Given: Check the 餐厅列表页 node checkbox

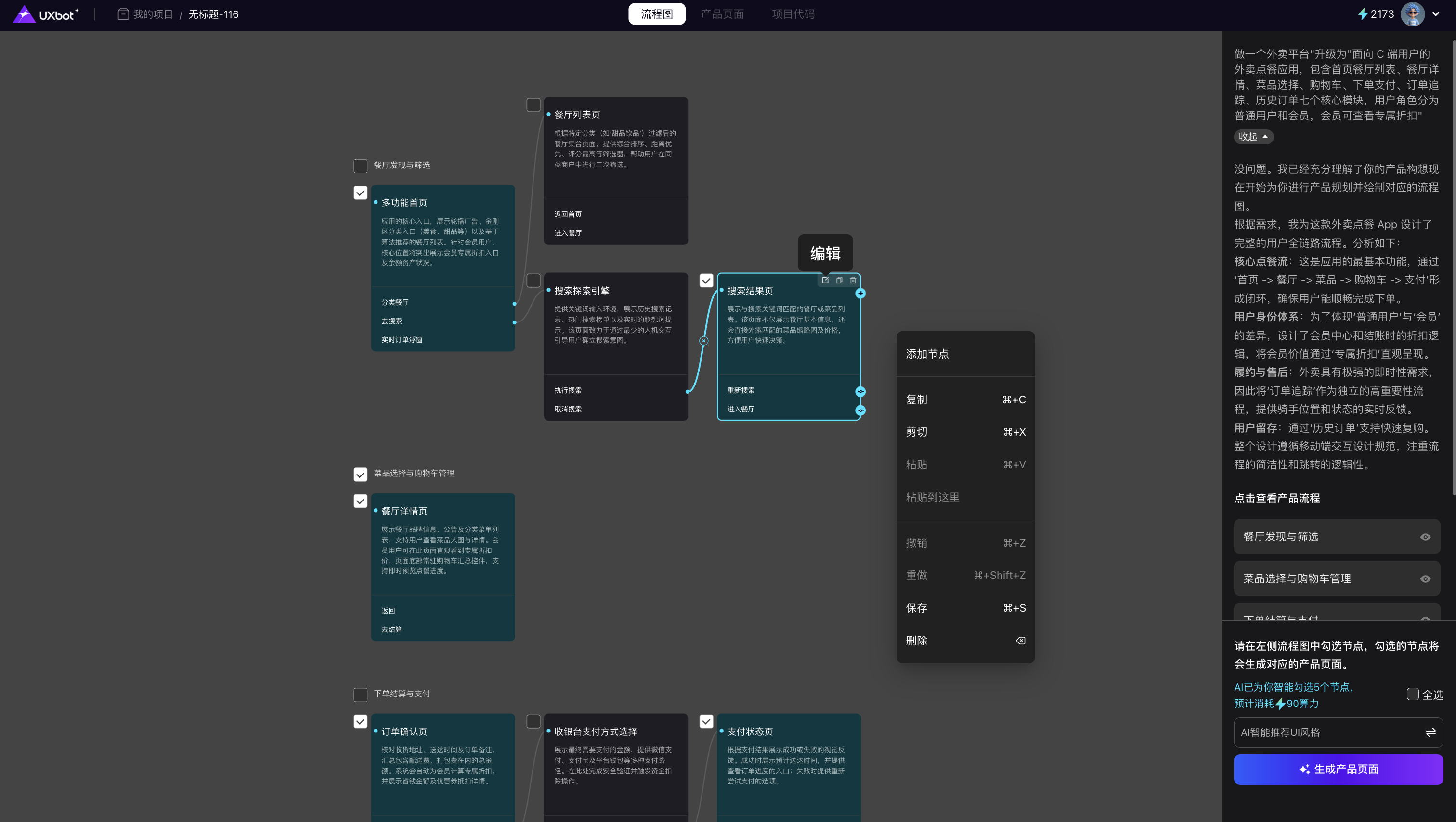Looking at the screenshot, I should coord(533,105).
